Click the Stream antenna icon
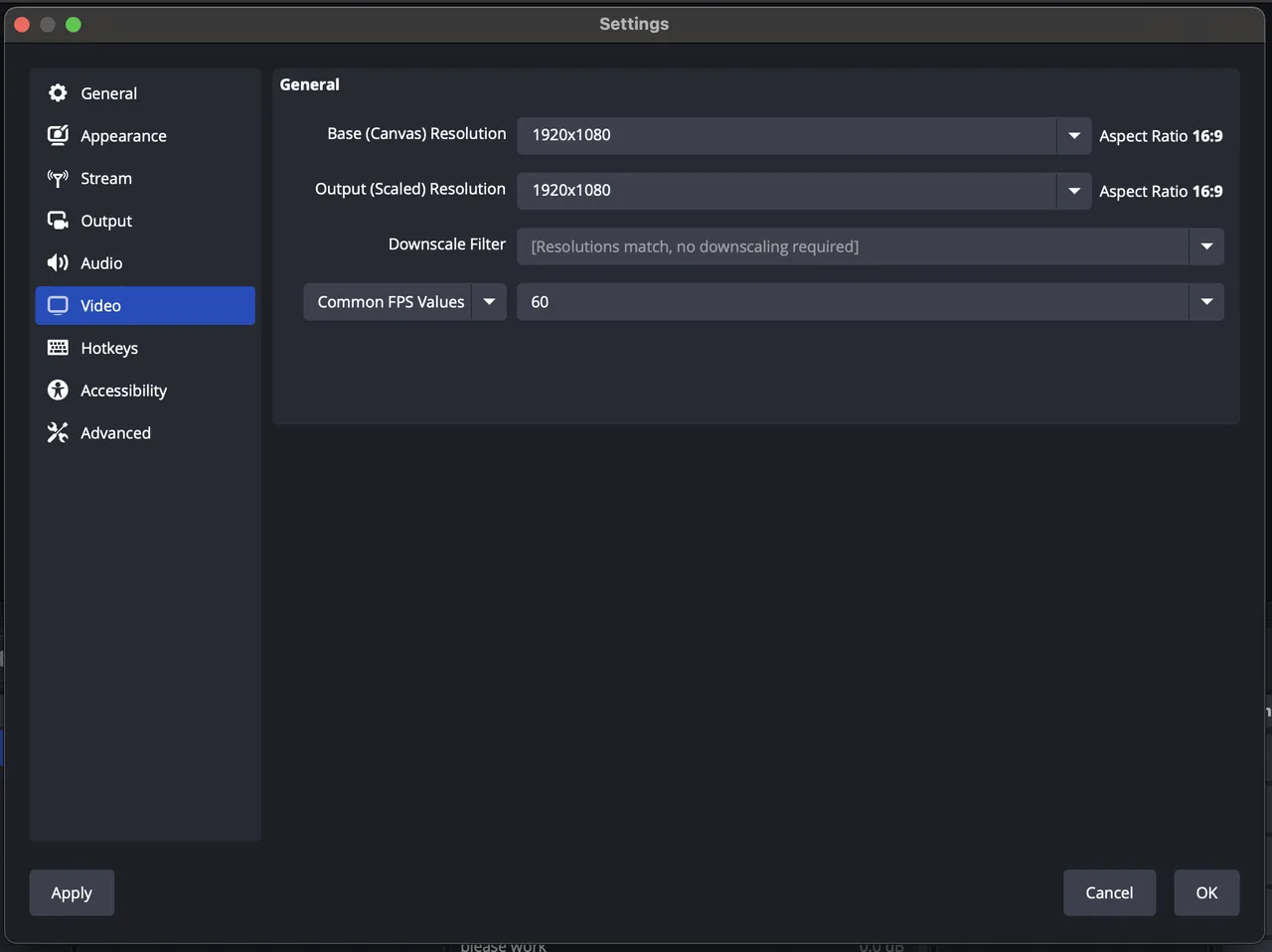This screenshot has width=1272, height=952. coord(58,178)
